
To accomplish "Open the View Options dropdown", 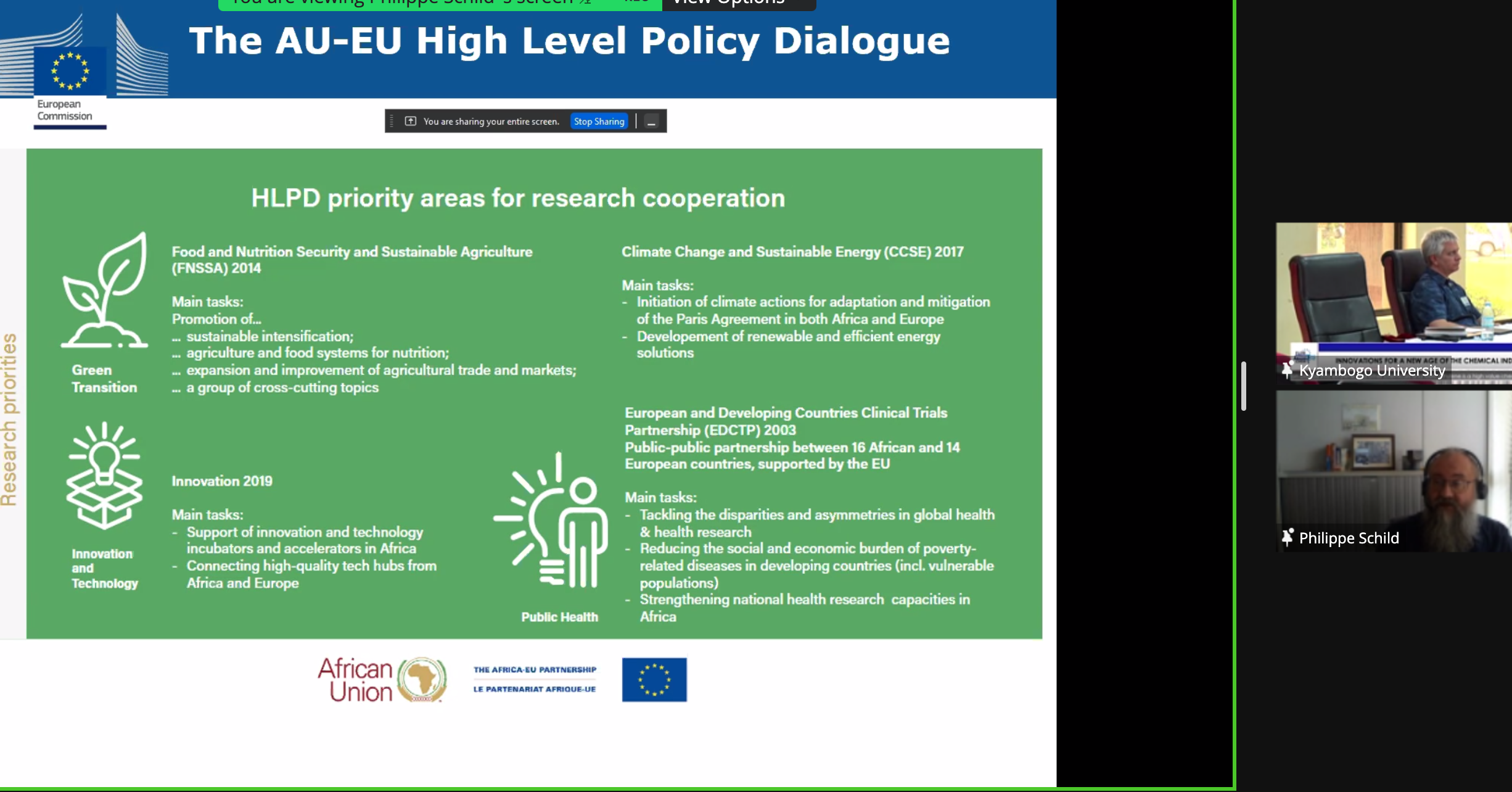I will pos(738,4).
